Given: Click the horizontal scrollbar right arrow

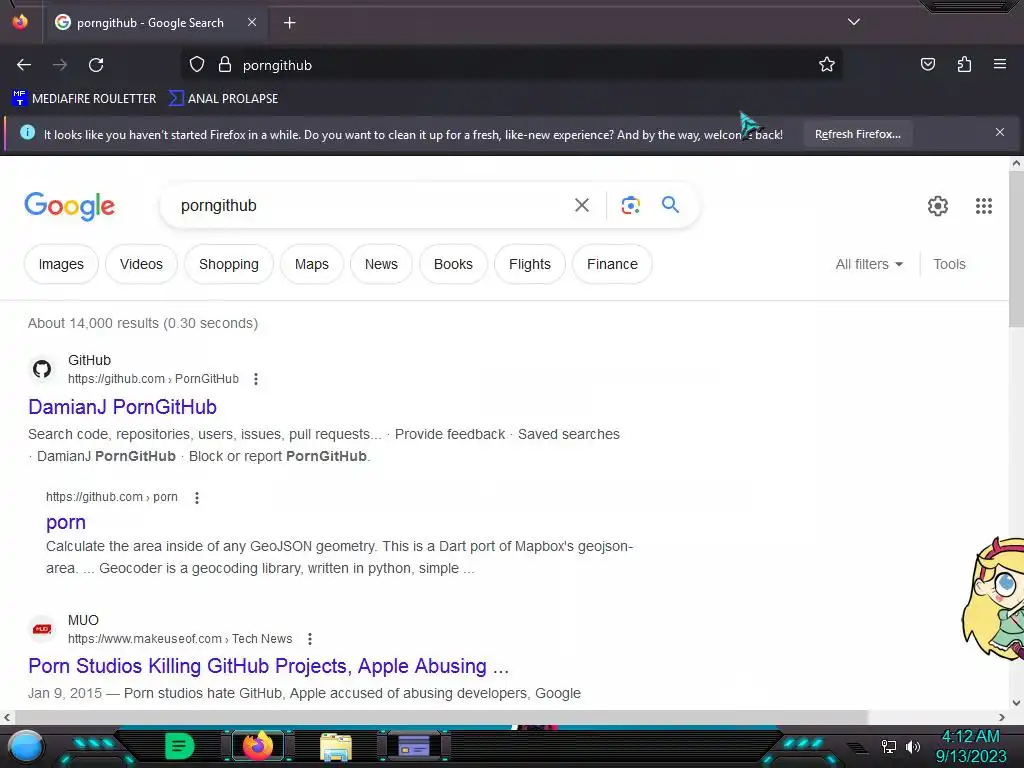Looking at the screenshot, I should tap(1002, 717).
